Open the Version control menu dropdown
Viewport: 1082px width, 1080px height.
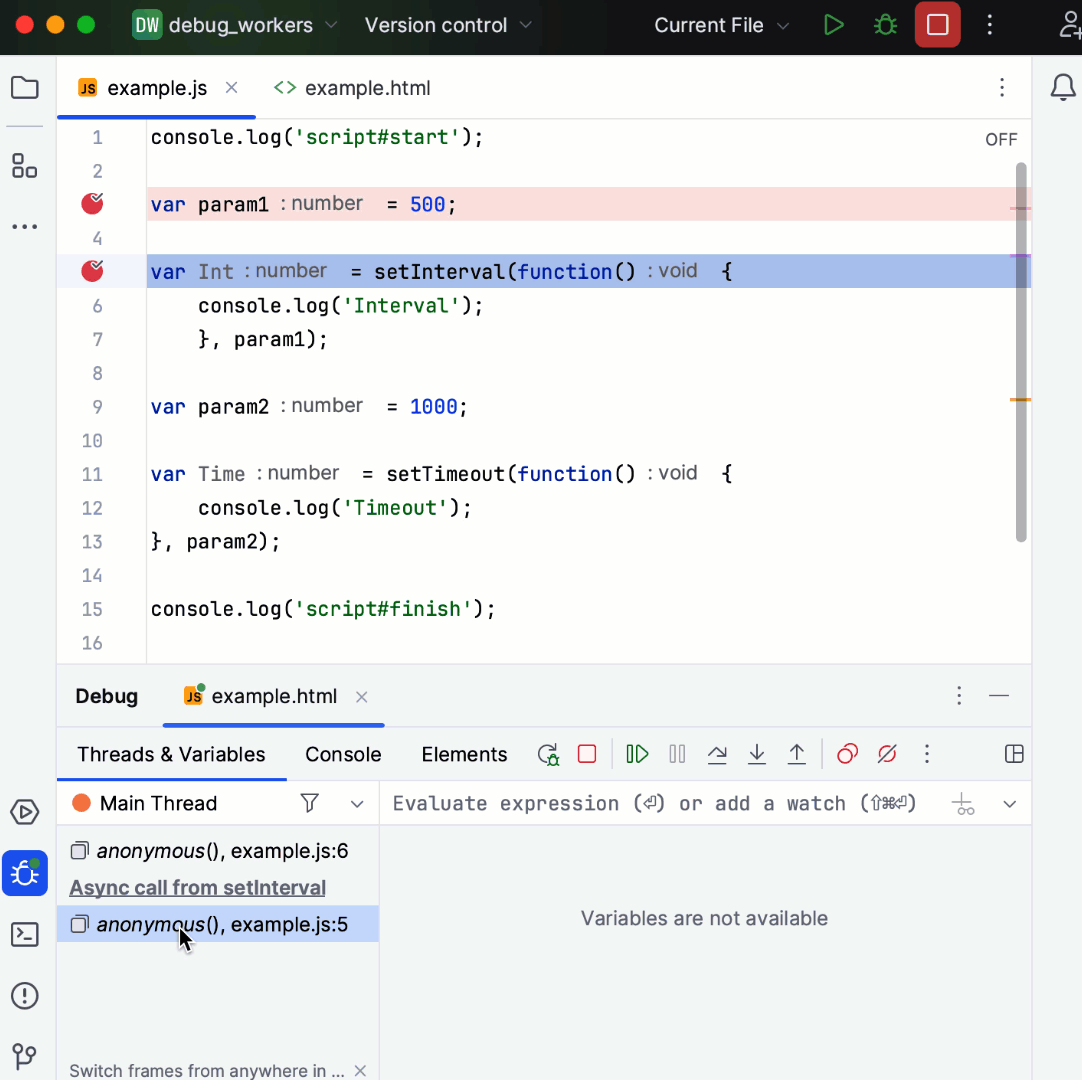click(447, 25)
